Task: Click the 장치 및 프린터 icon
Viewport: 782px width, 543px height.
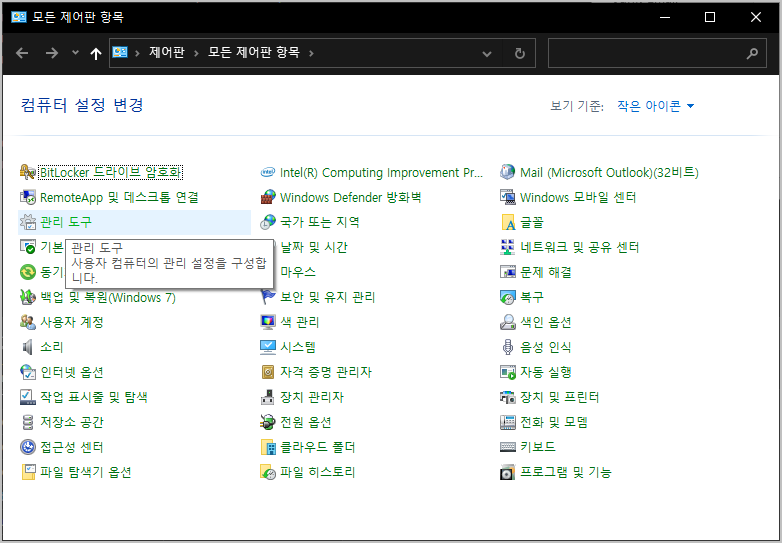Action: point(507,397)
